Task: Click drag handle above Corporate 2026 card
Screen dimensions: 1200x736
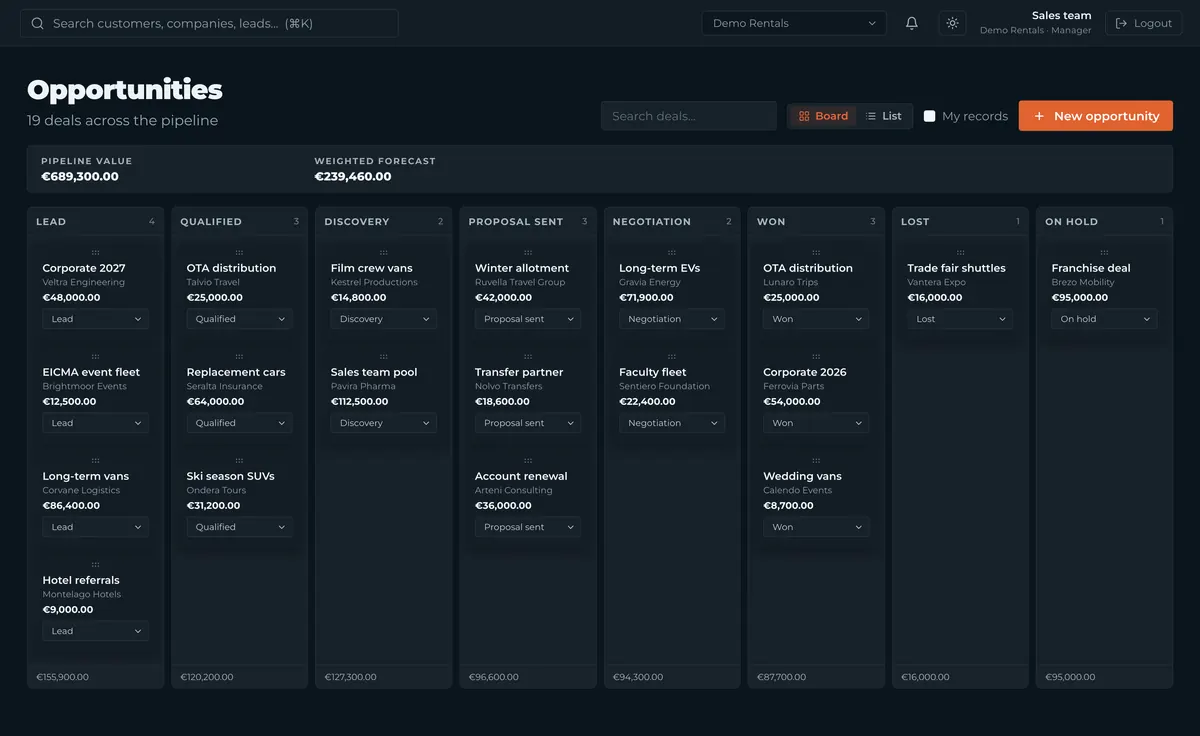Action: [x=816, y=356]
